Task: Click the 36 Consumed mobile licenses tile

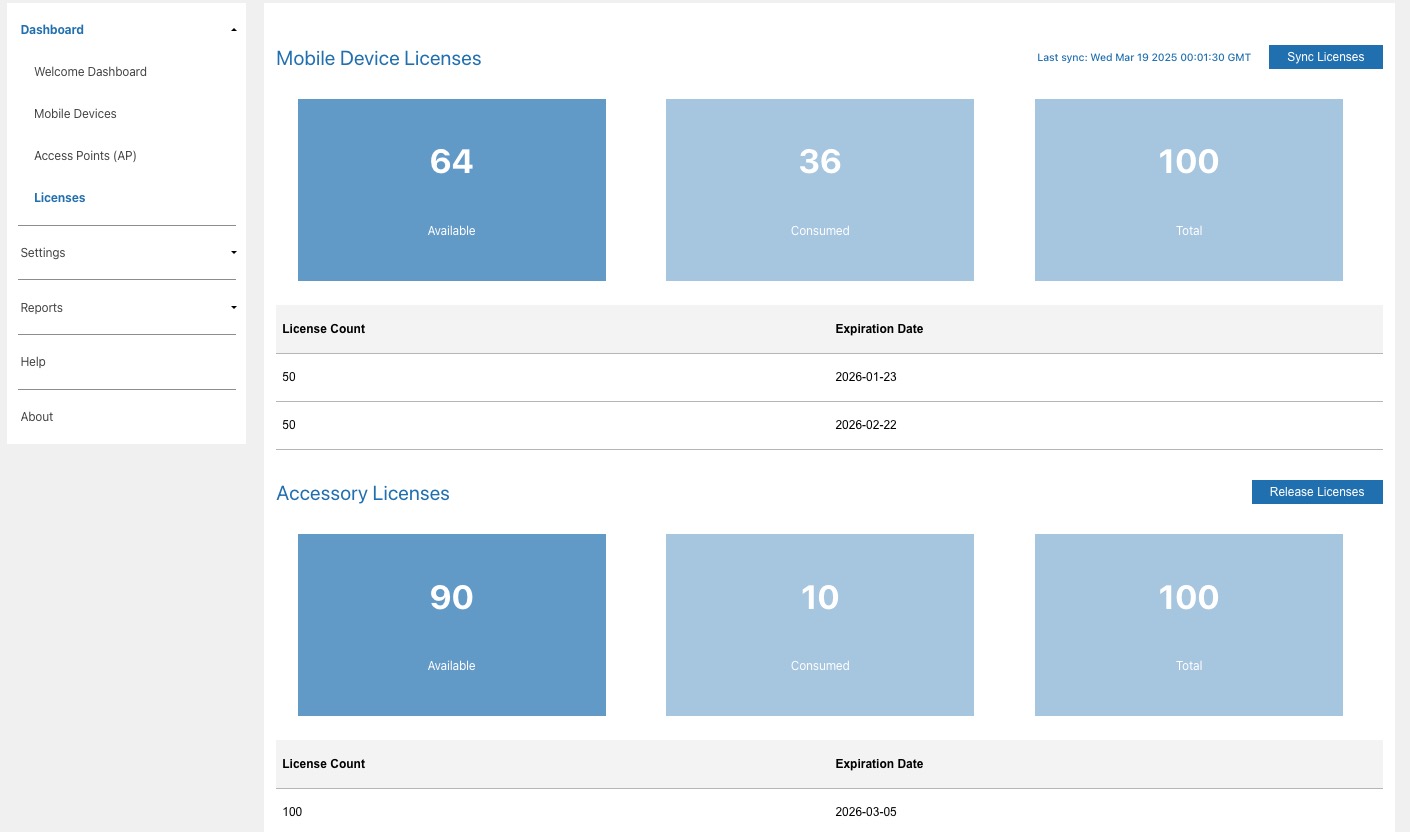Action: 819,190
